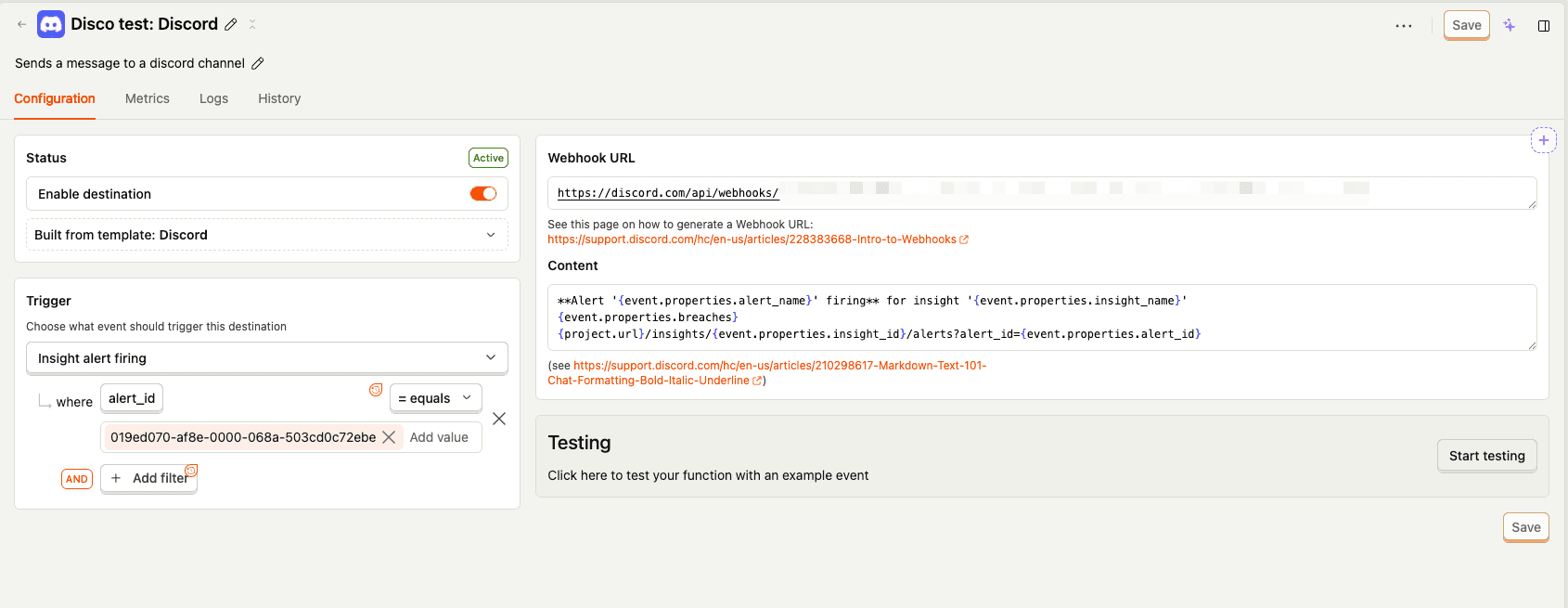This screenshot has height=608, width=1568.
Task: Edit the description with pencil icon
Action: [x=258, y=63]
